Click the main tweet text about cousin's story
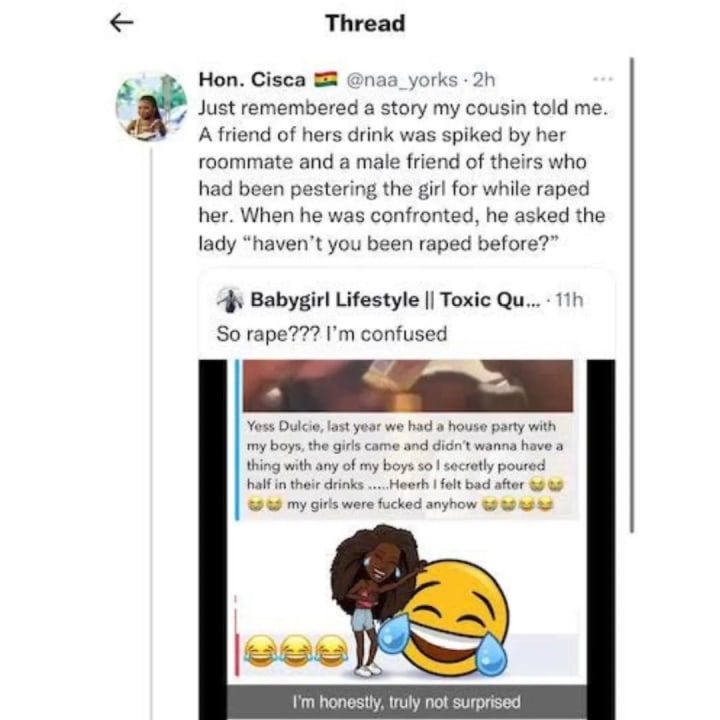The width and height of the screenshot is (720, 720). click(x=402, y=175)
